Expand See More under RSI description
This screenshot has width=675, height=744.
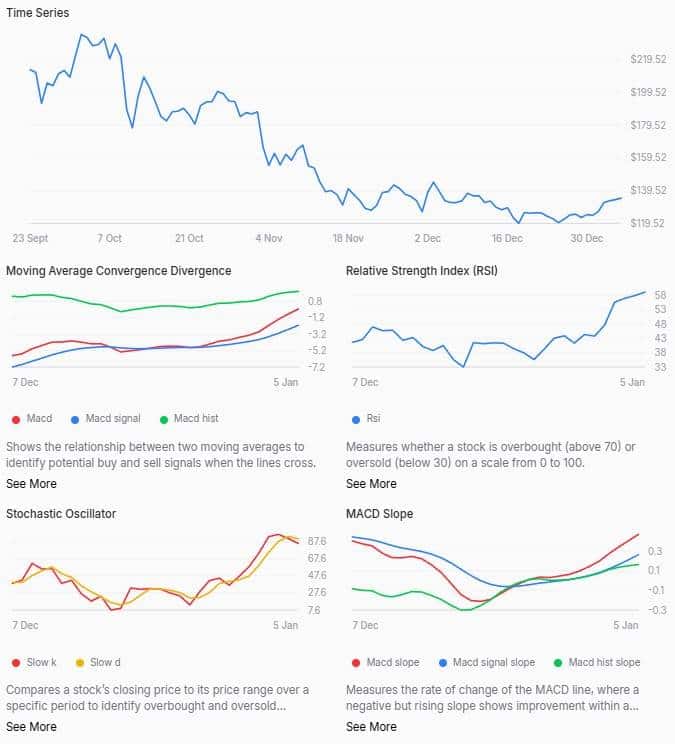(371, 484)
